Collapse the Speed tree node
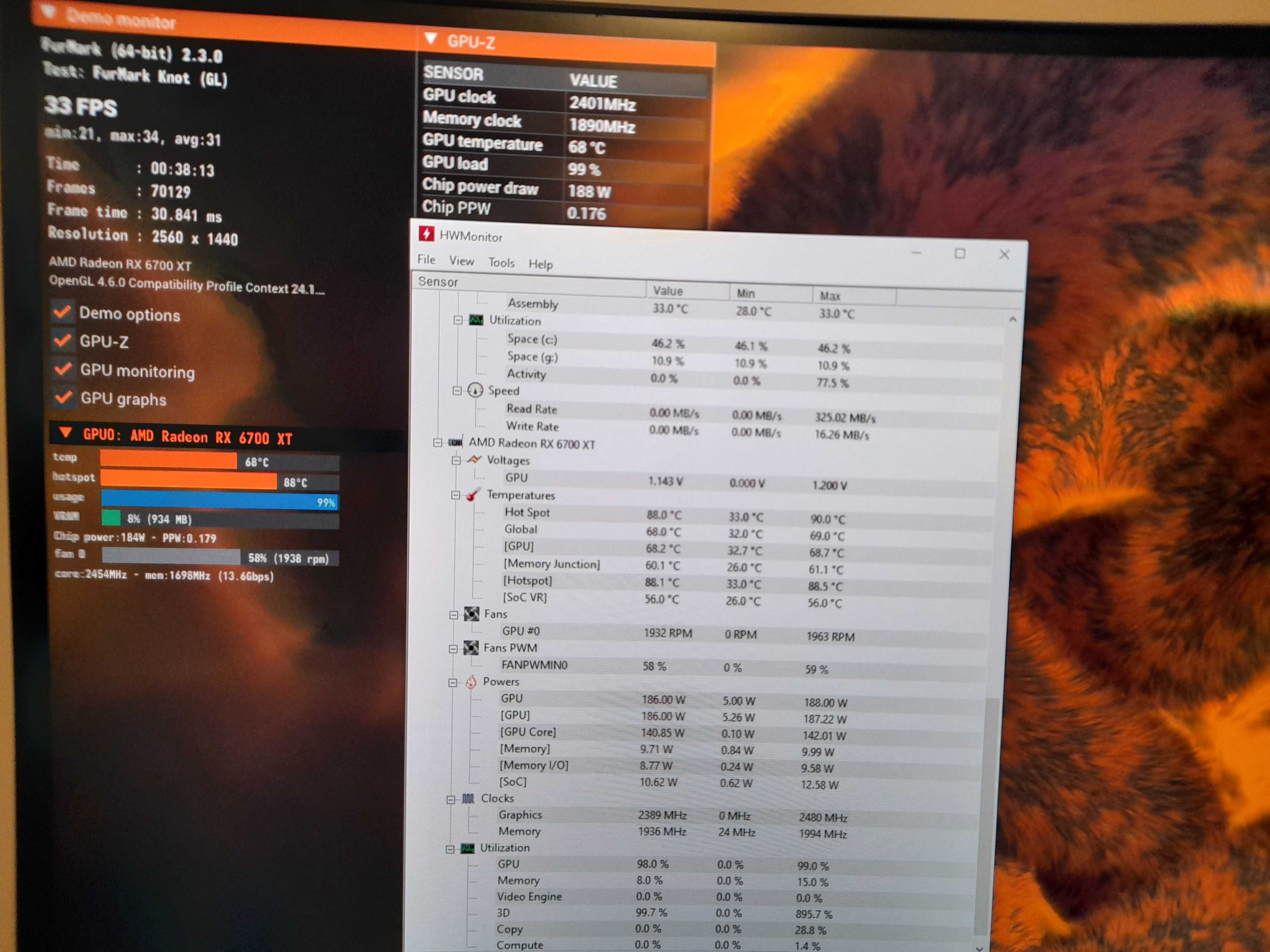Image resolution: width=1270 pixels, height=952 pixels. coord(457,391)
